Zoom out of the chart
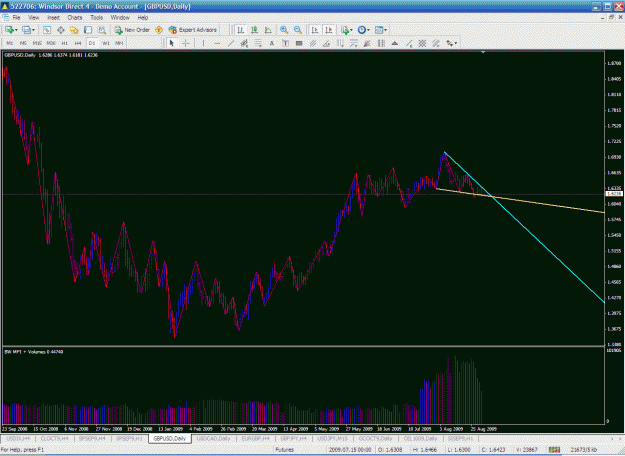Screen dimensions: 625x456 pyautogui.click(x=298, y=30)
